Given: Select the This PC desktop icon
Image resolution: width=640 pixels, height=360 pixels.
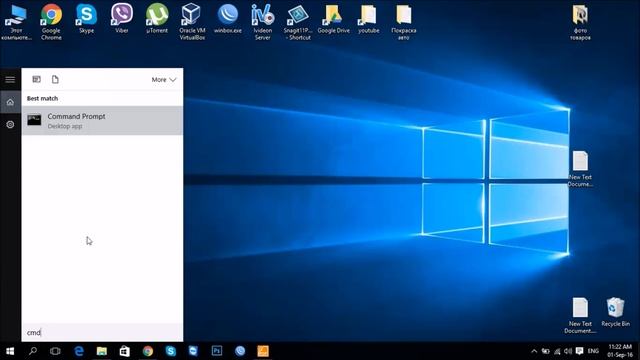Looking at the screenshot, I should click(x=16, y=22).
